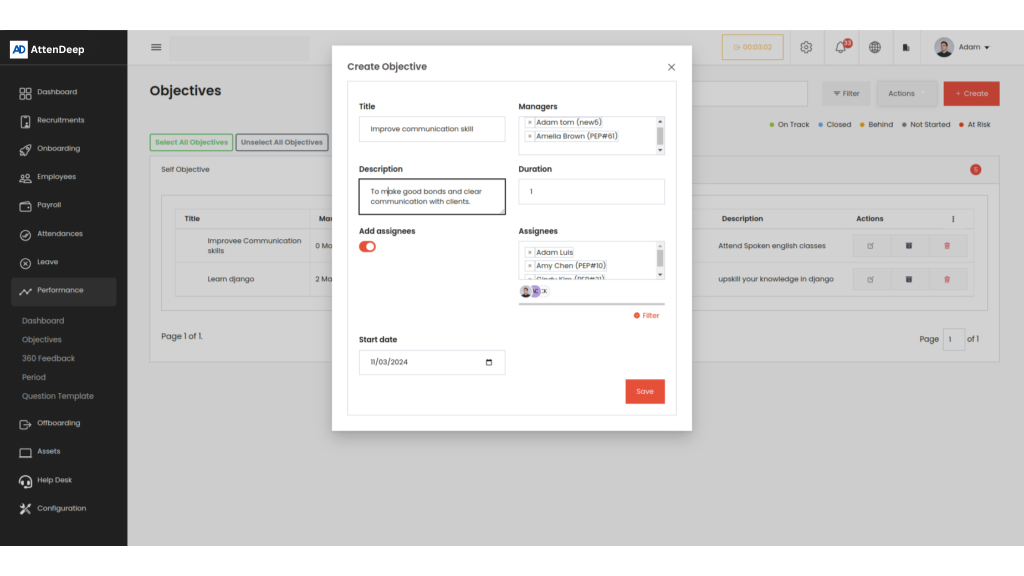Remove Adam Luis from Assignees list
The height and width of the screenshot is (576, 1024).
(530, 253)
